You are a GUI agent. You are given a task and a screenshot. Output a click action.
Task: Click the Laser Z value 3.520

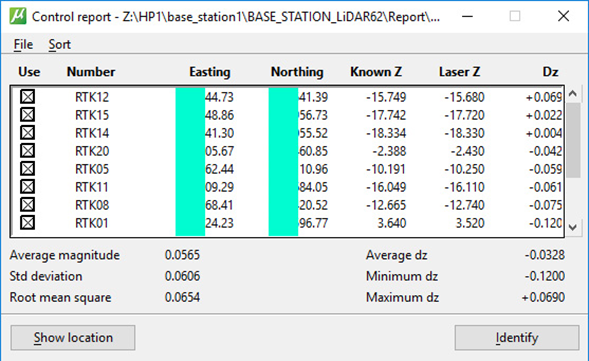pos(470,223)
